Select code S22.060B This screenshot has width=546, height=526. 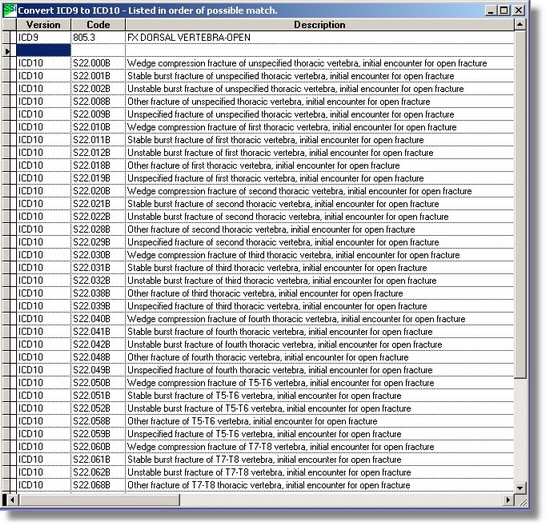[98, 447]
